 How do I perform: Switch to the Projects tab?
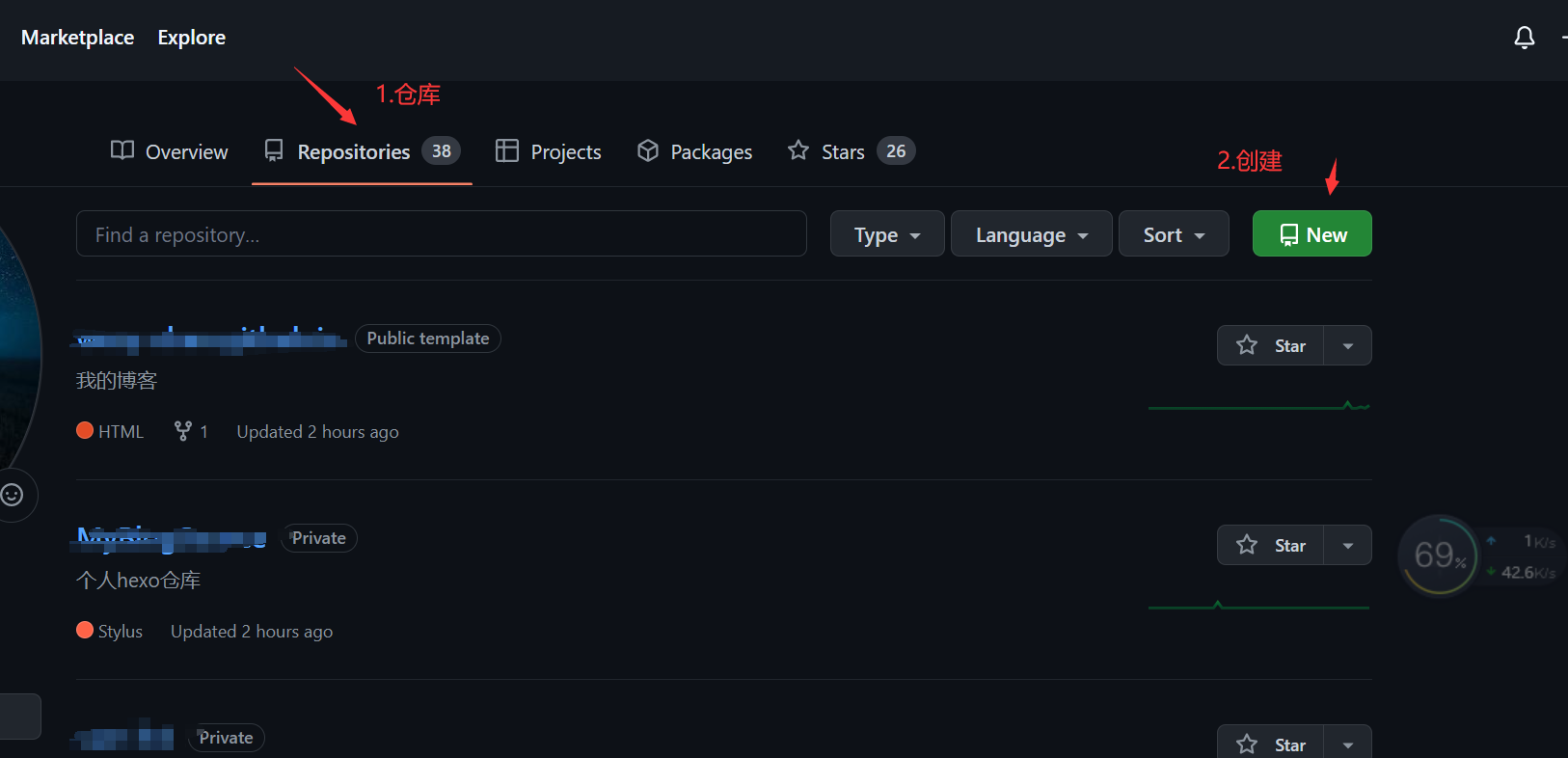(548, 151)
